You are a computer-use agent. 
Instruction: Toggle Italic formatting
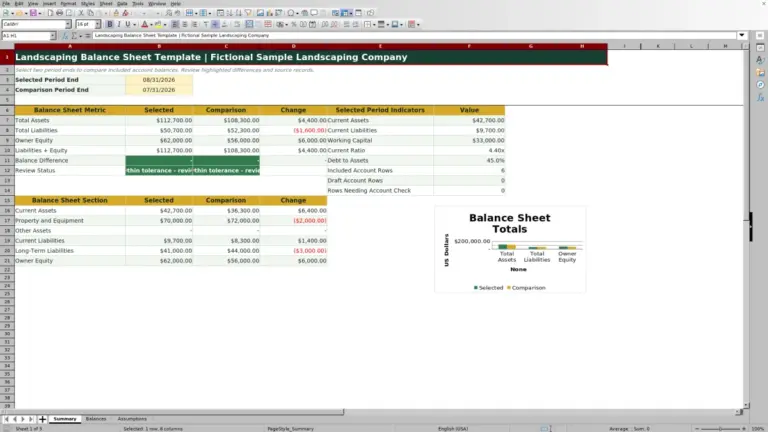(x=119, y=24)
